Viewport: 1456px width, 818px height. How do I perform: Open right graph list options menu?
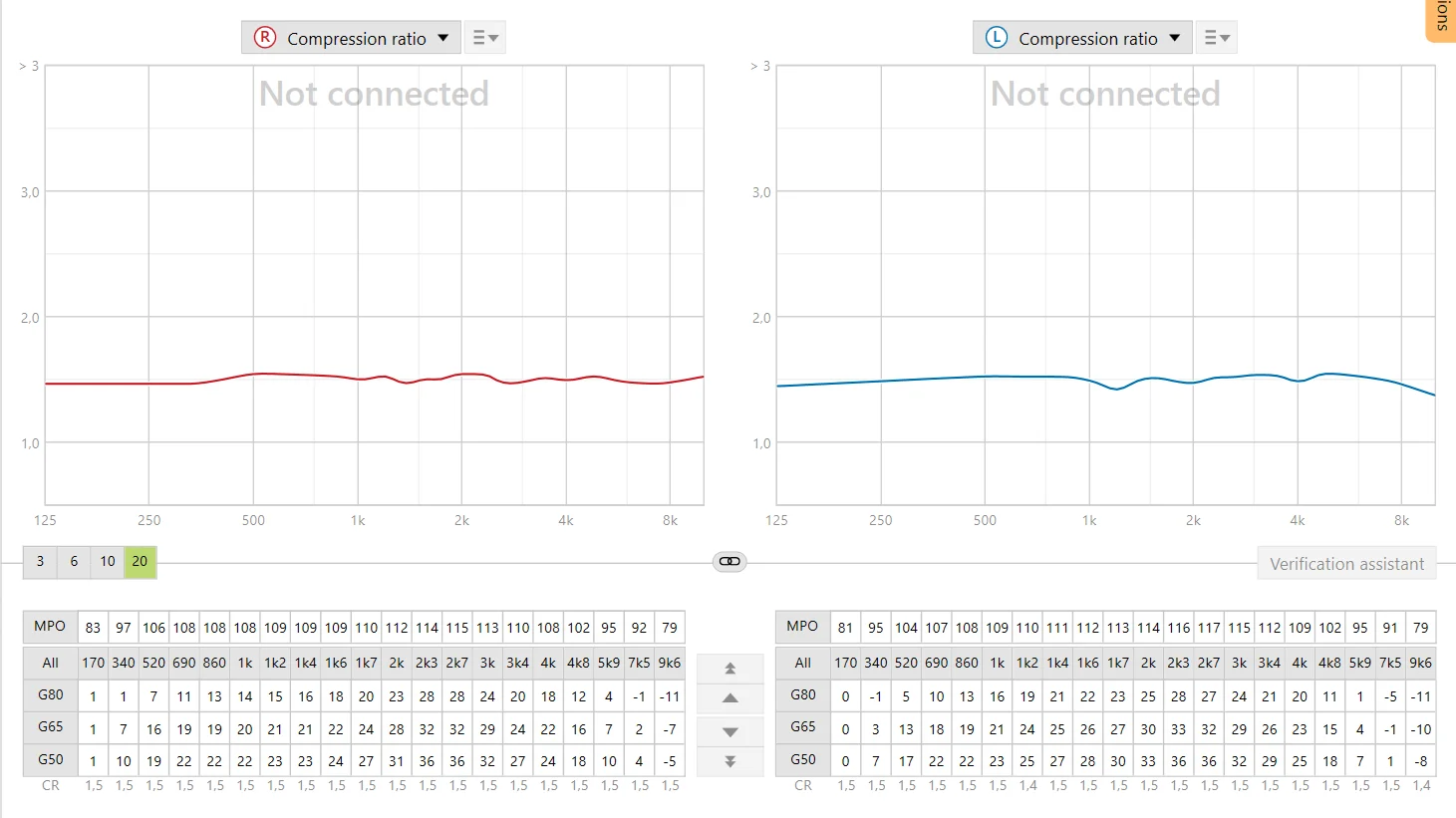485,38
